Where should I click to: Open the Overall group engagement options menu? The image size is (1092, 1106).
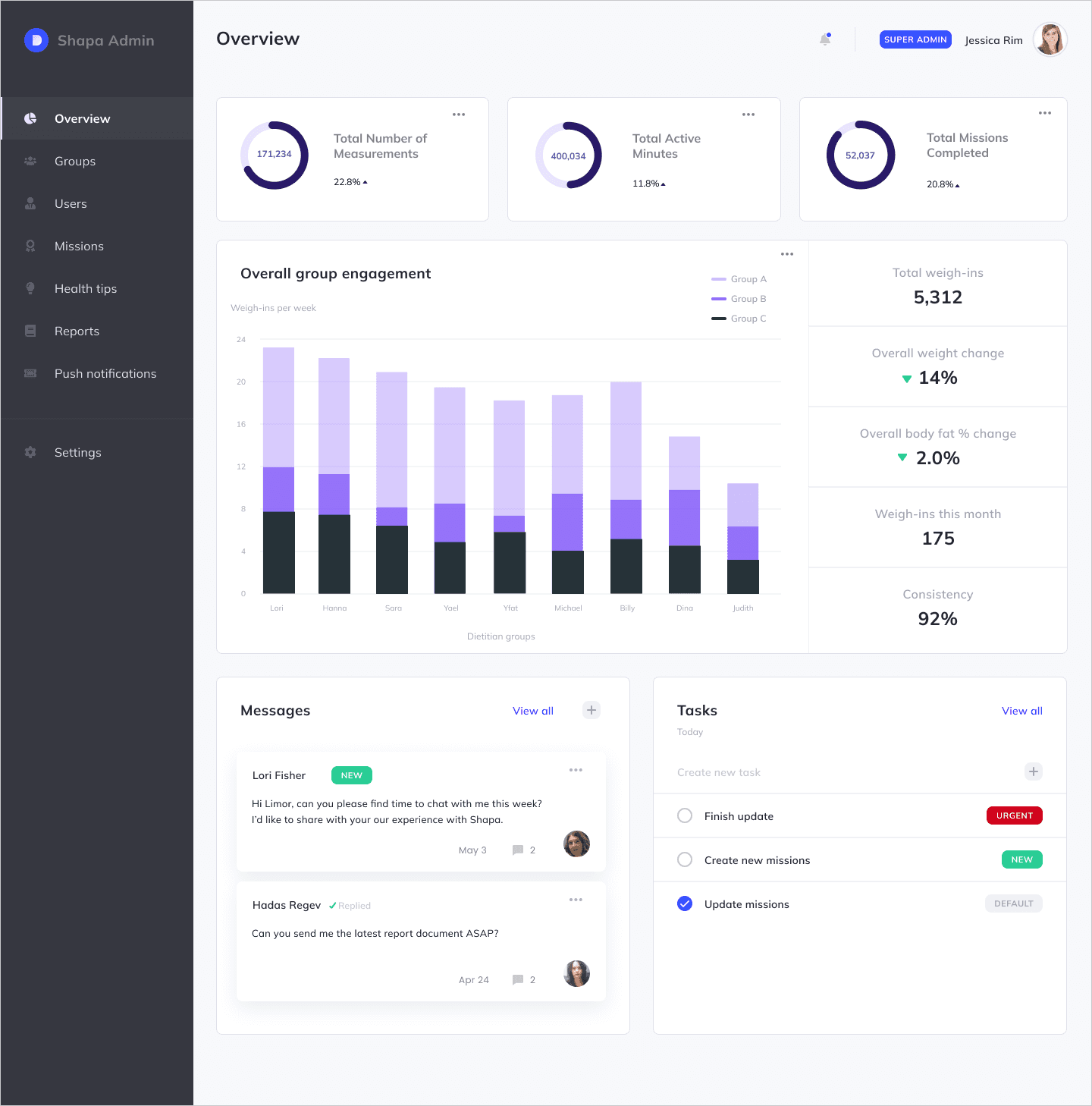tap(787, 253)
